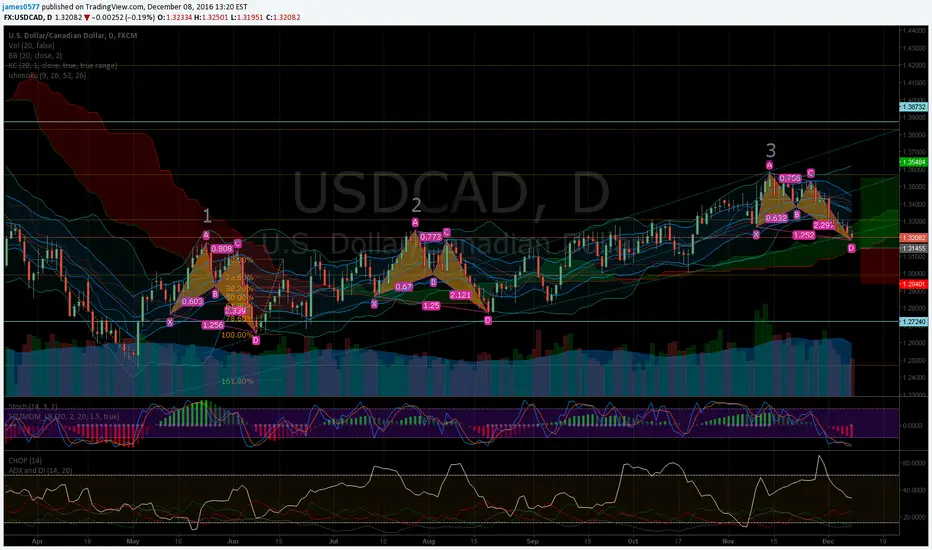The height and width of the screenshot is (550, 932).
Task: Select the KC indicator legend entry
Action: (62, 65)
